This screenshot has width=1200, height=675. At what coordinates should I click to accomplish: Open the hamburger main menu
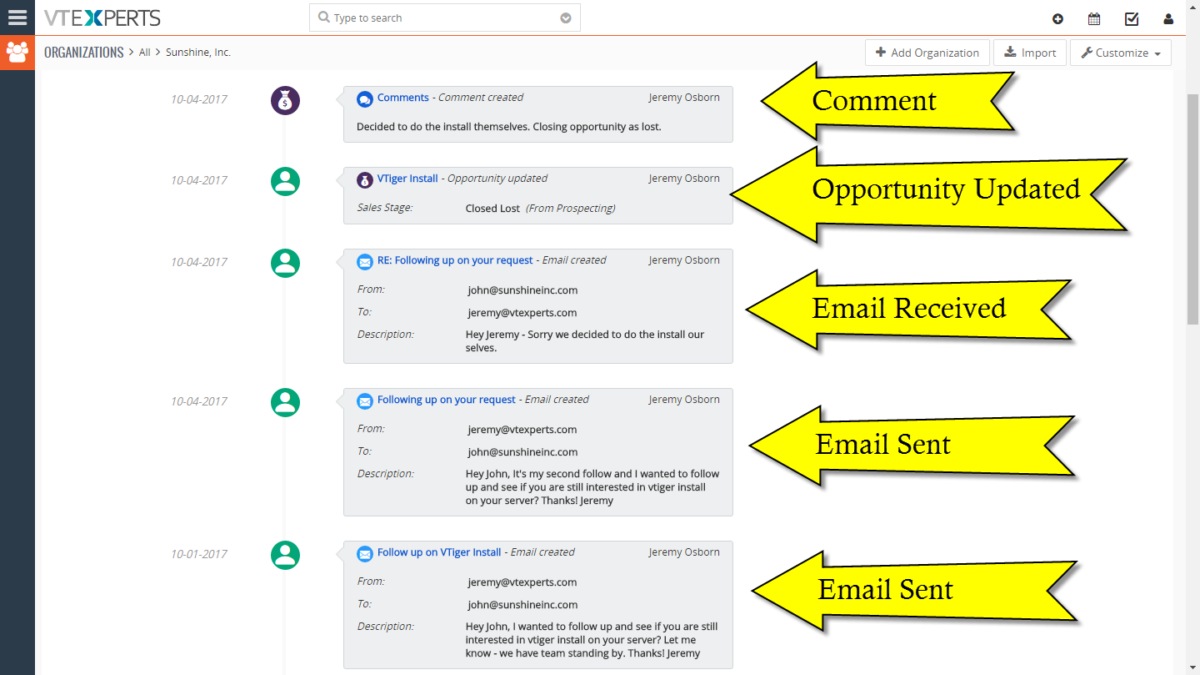tap(17, 17)
